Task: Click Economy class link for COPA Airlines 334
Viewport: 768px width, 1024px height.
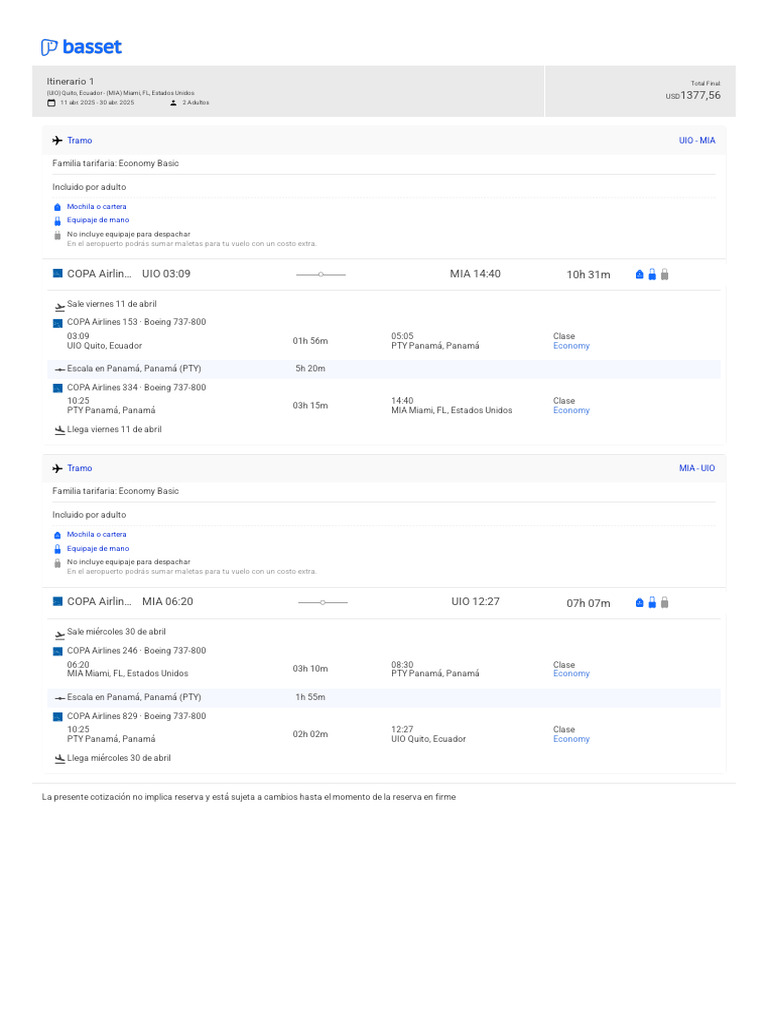Action: (x=571, y=411)
